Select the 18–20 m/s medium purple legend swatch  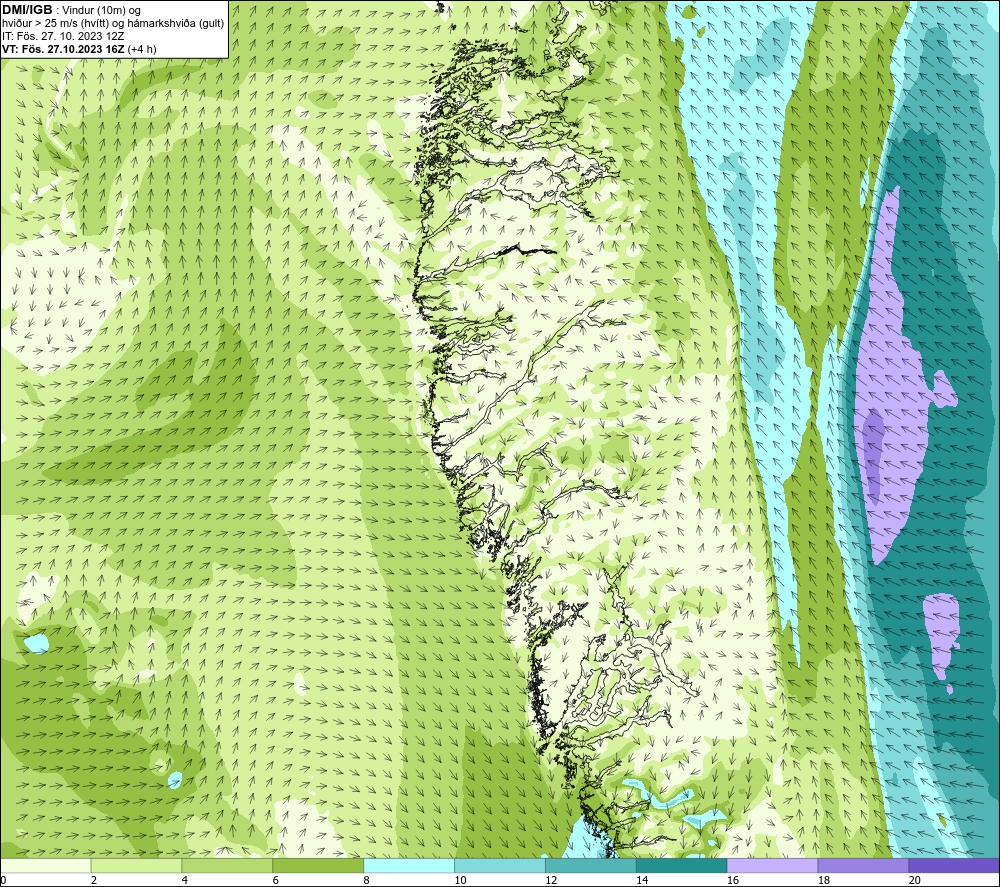(x=863, y=865)
